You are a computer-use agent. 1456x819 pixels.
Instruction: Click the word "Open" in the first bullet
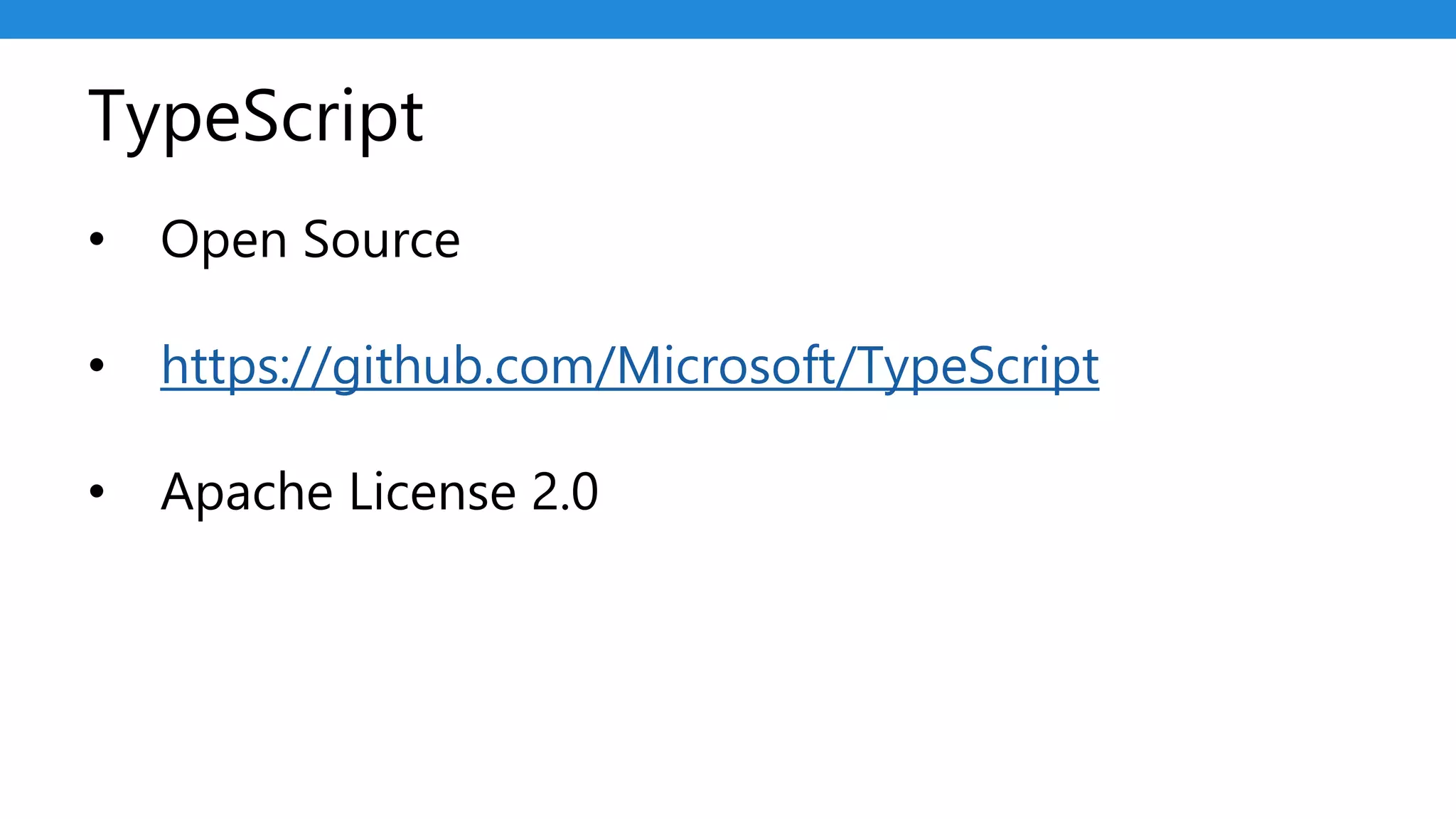[223, 240]
